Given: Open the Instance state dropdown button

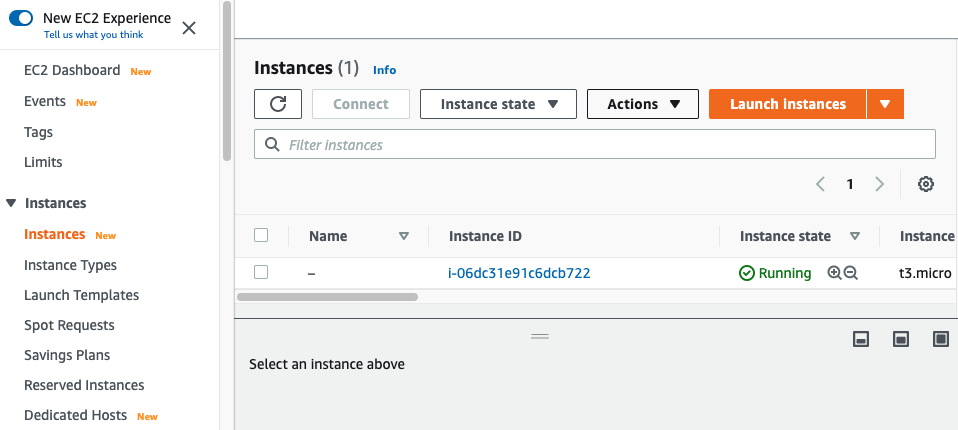Looking at the screenshot, I should click(498, 104).
